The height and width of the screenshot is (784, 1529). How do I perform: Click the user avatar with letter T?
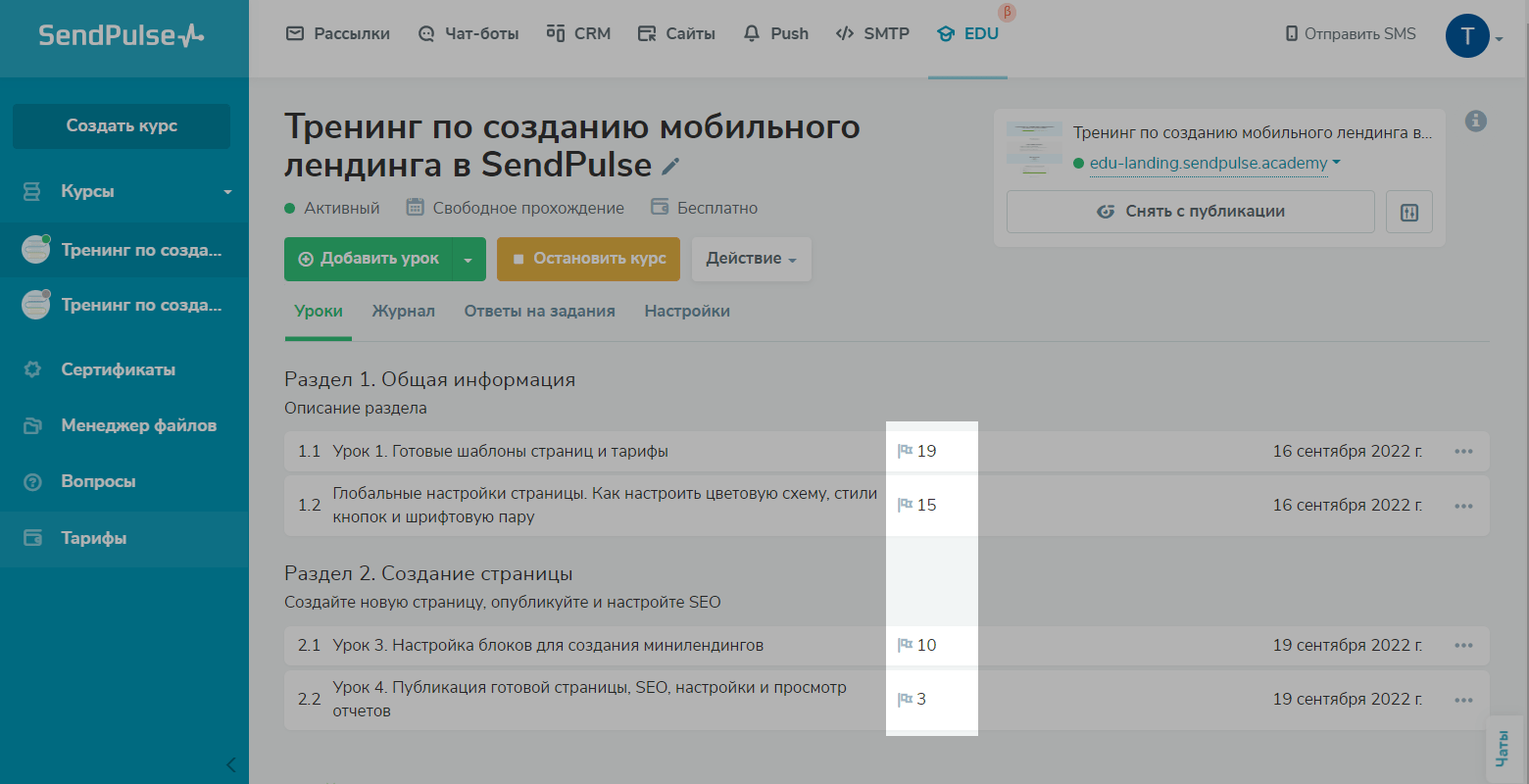pyautogui.click(x=1466, y=36)
